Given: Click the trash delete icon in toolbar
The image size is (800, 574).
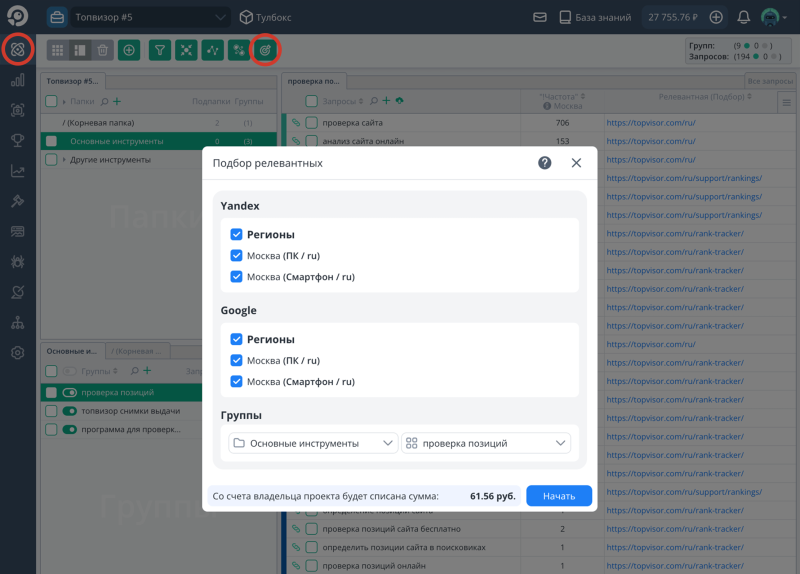Looking at the screenshot, I should click(x=102, y=49).
